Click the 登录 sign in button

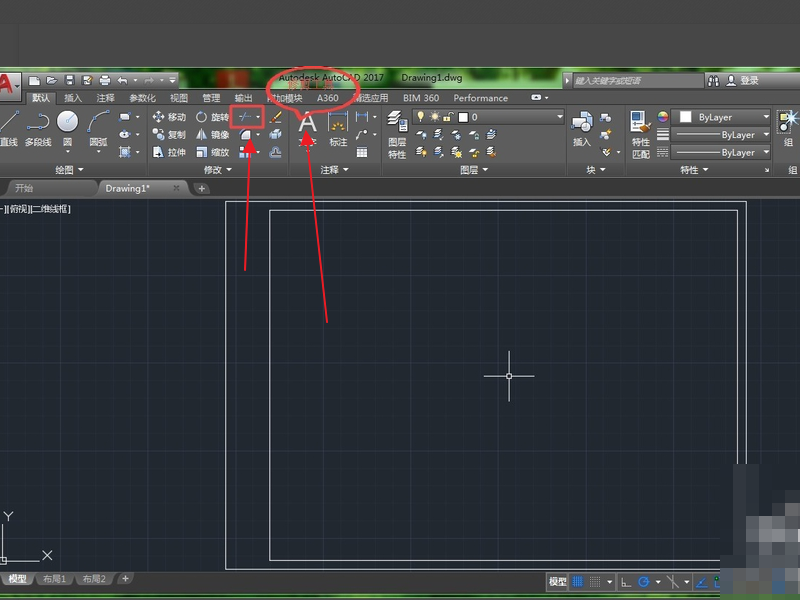click(x=743, y=81)
